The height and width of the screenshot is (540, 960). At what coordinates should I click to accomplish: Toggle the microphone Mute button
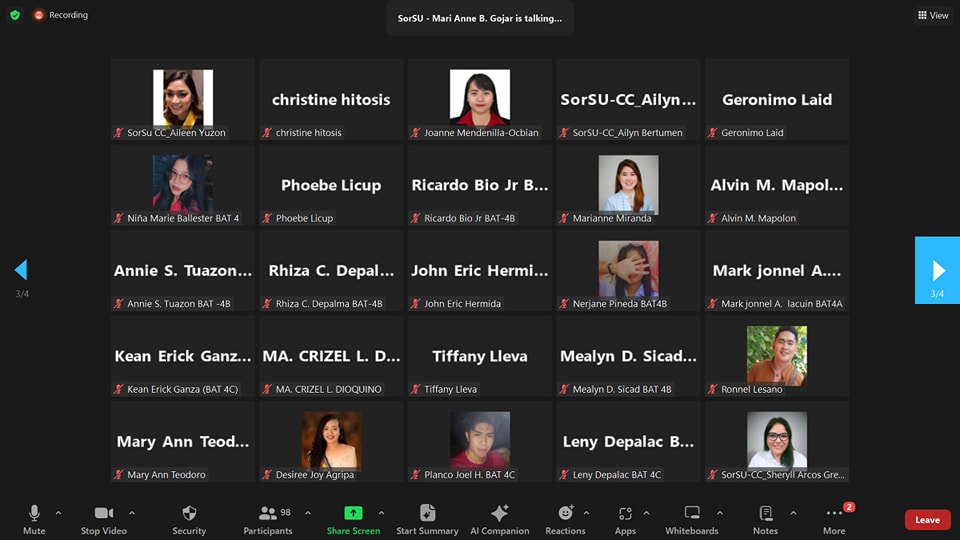point(34,518)
